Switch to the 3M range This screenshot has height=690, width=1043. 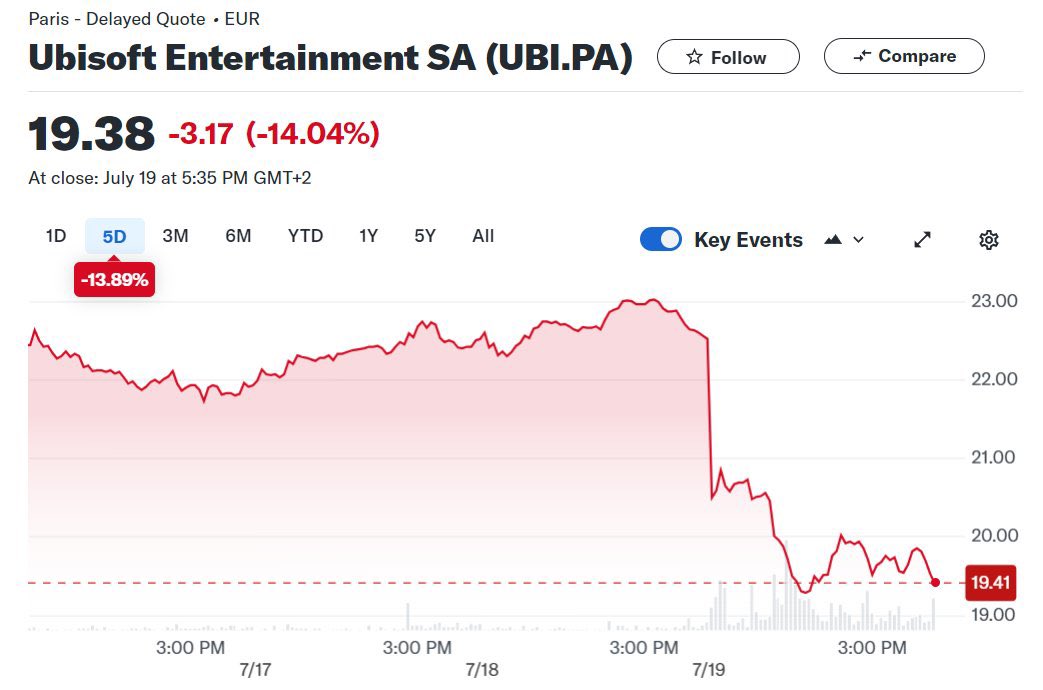[x=175, y=236]
